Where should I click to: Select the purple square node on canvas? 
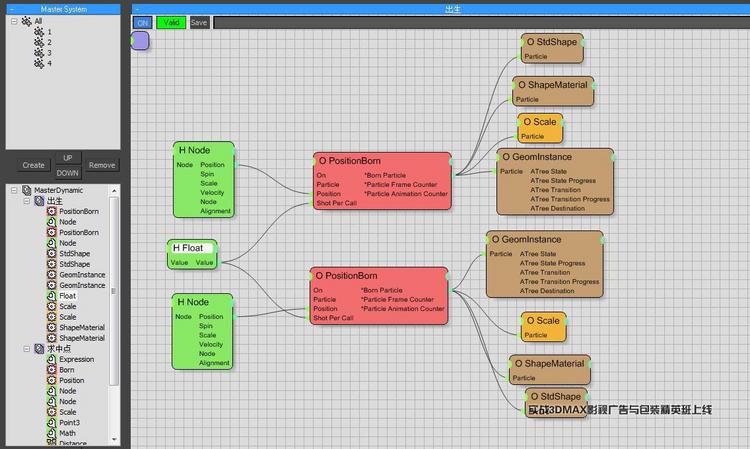point(140,41)
